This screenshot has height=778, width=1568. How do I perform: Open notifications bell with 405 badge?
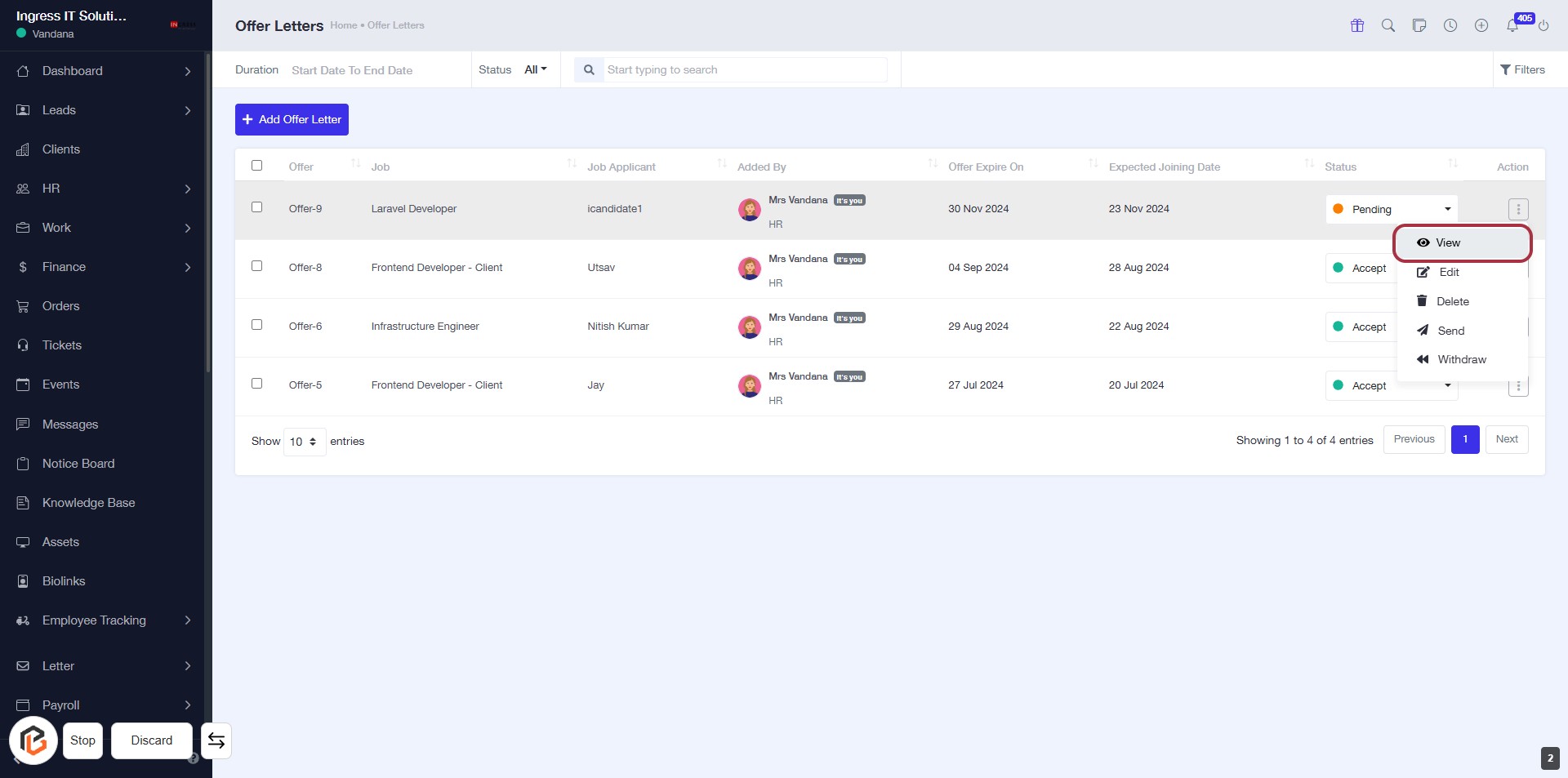[x=1512, y=25]
